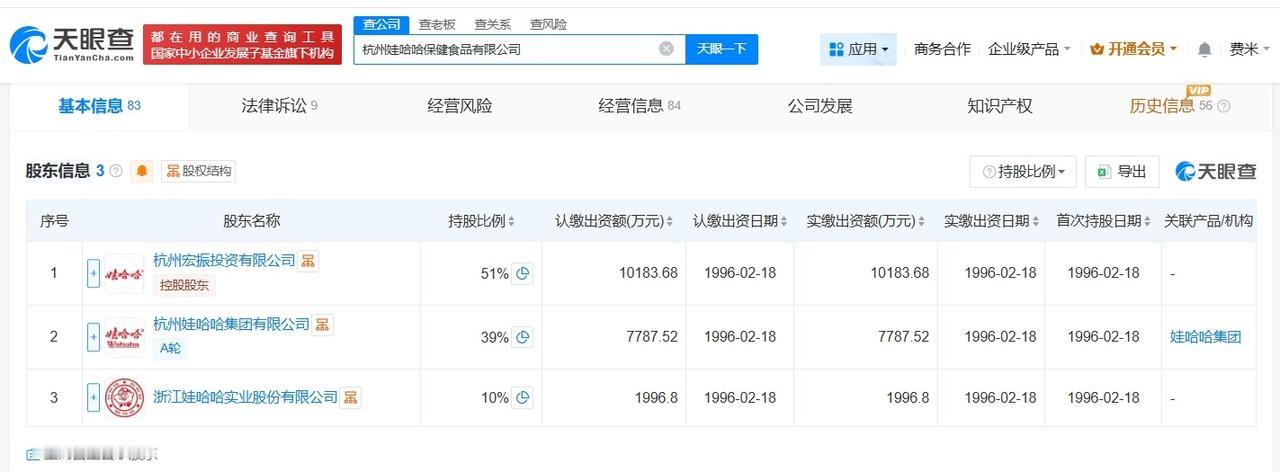The height and width of the screenshot is (472, 1280).
Task: Click pie chart icon next to 10%
Action: [522, 398]
